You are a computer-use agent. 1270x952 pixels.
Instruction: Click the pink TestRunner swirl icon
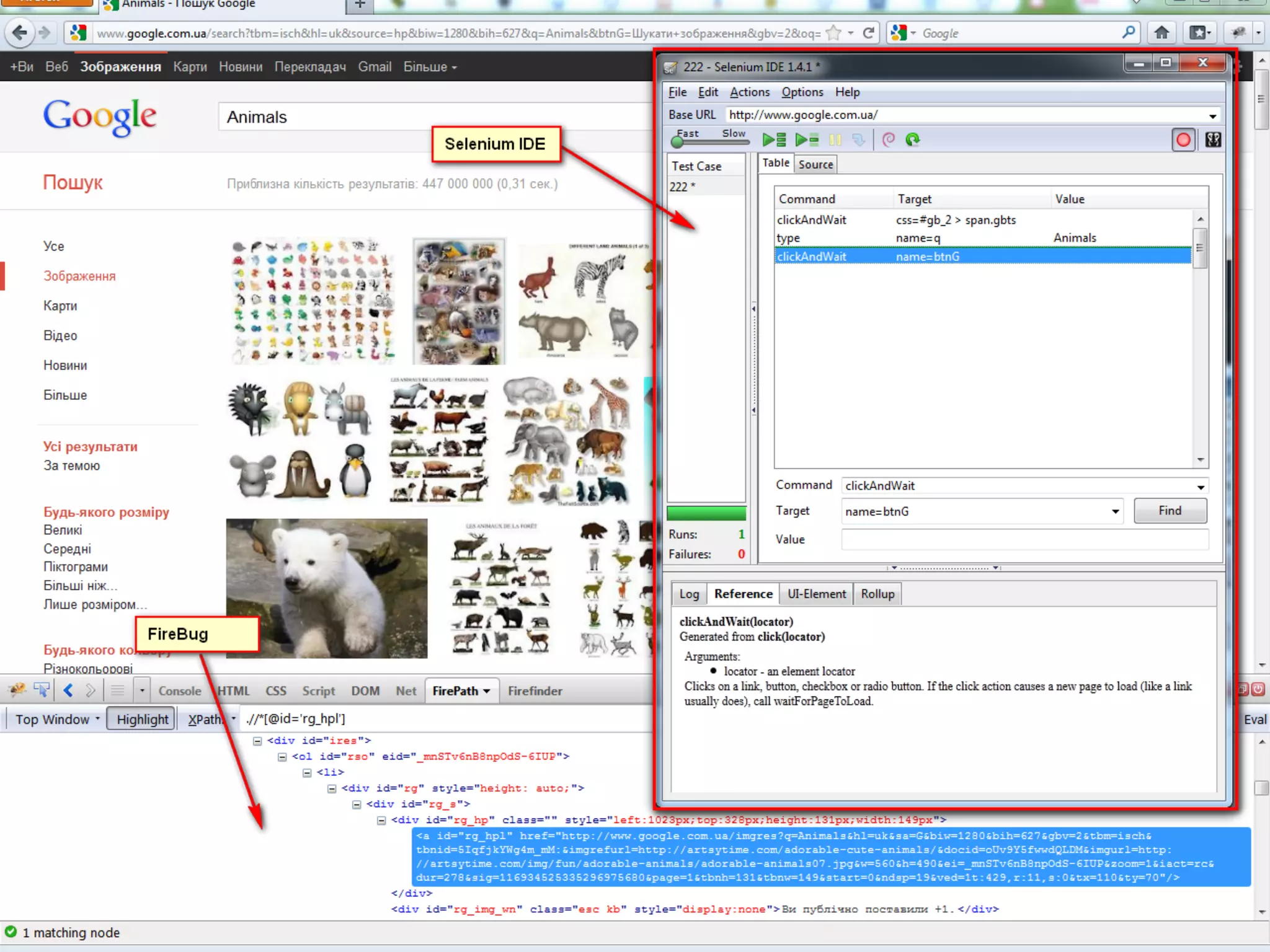click(888, 140)
